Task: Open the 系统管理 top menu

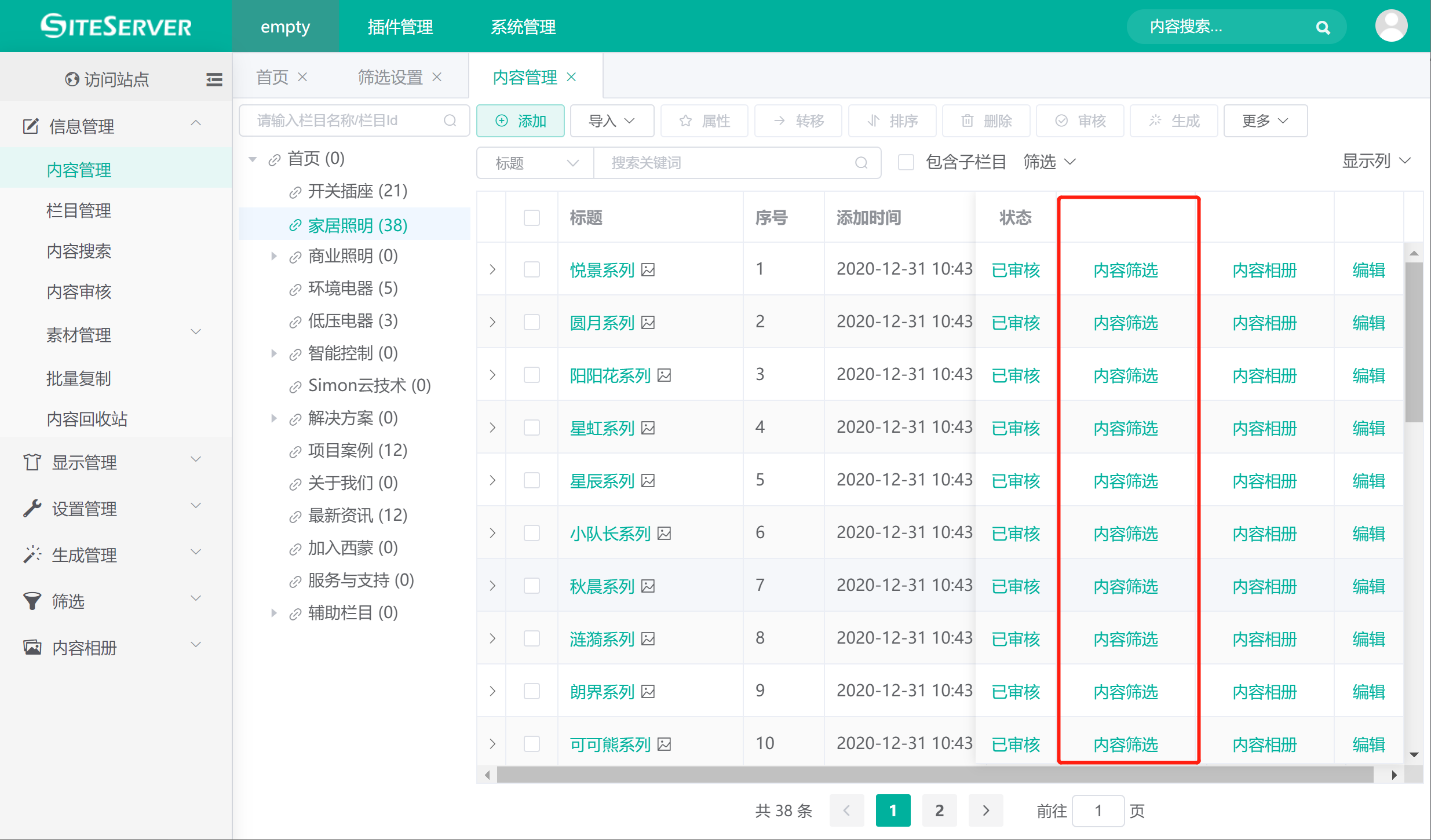Action: pos(523,27)
